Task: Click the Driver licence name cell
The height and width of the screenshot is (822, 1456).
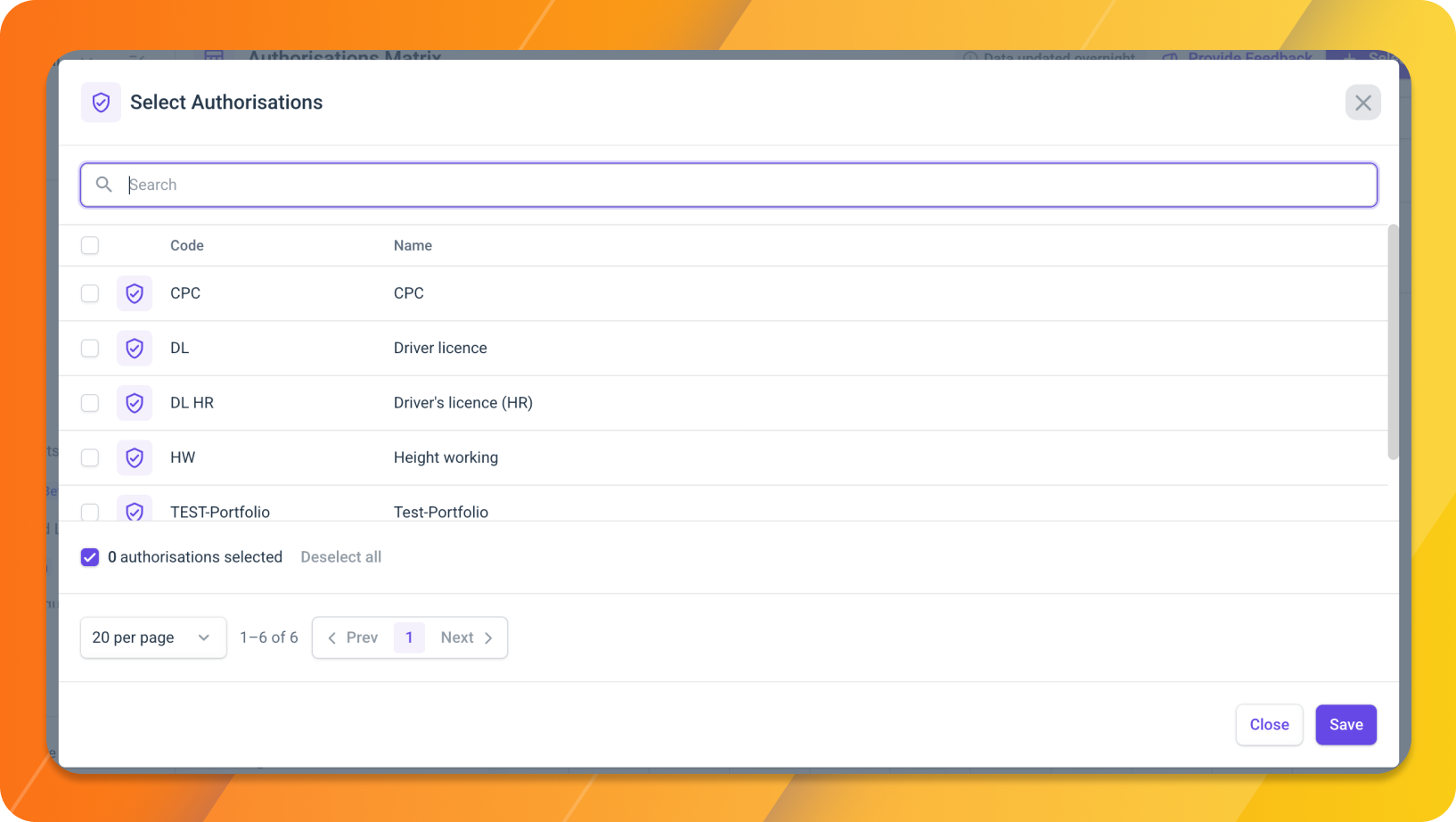Action: [x=440, y=348]
